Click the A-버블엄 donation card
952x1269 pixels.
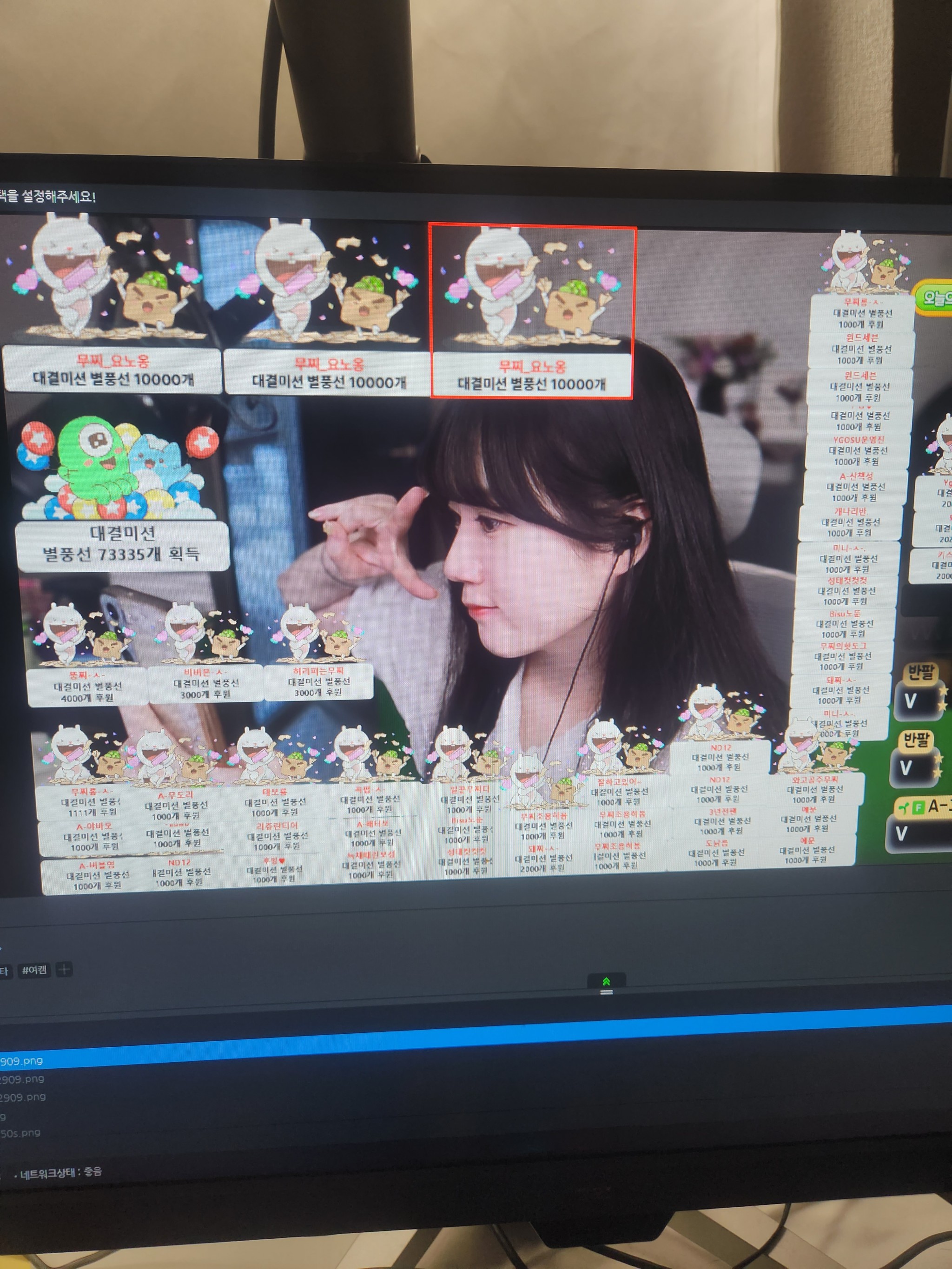(x=96, y=876)
